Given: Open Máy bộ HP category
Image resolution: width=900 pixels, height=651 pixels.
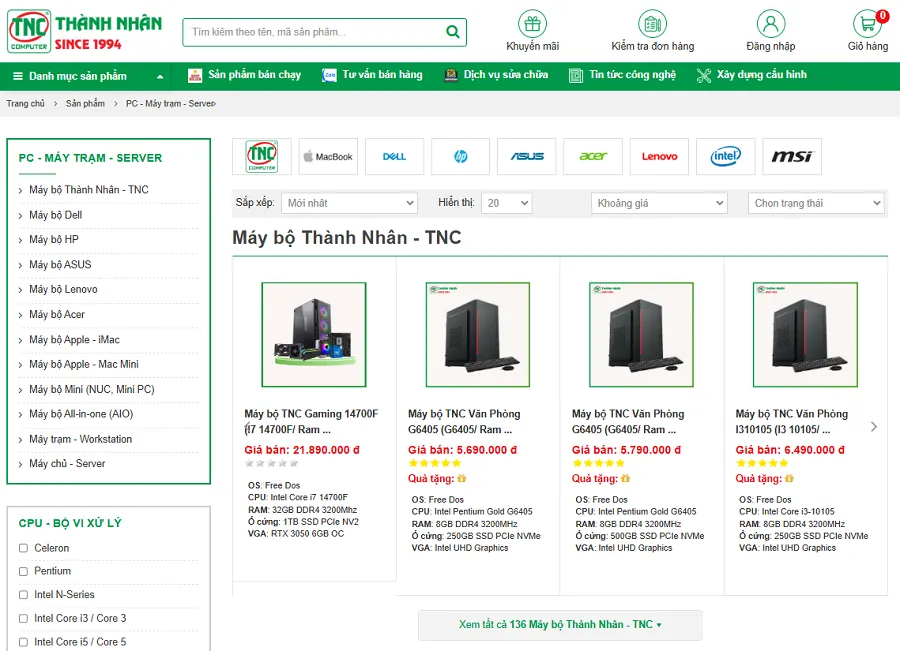Looking at the screenshot, I should point(54,239).
